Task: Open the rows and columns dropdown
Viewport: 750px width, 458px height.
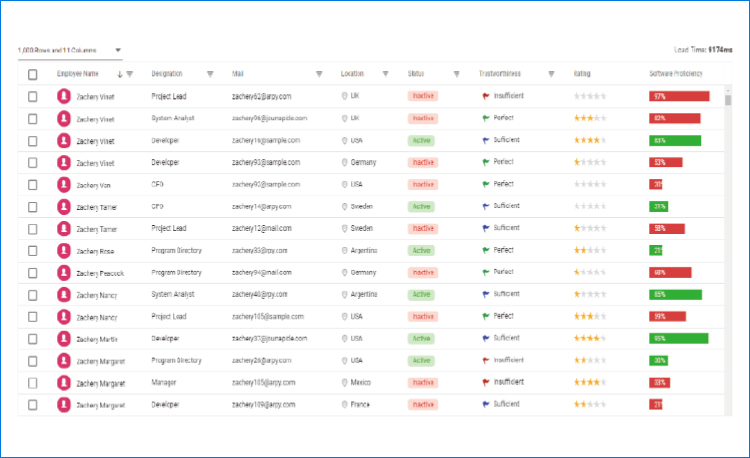Action: click(70, 50)
